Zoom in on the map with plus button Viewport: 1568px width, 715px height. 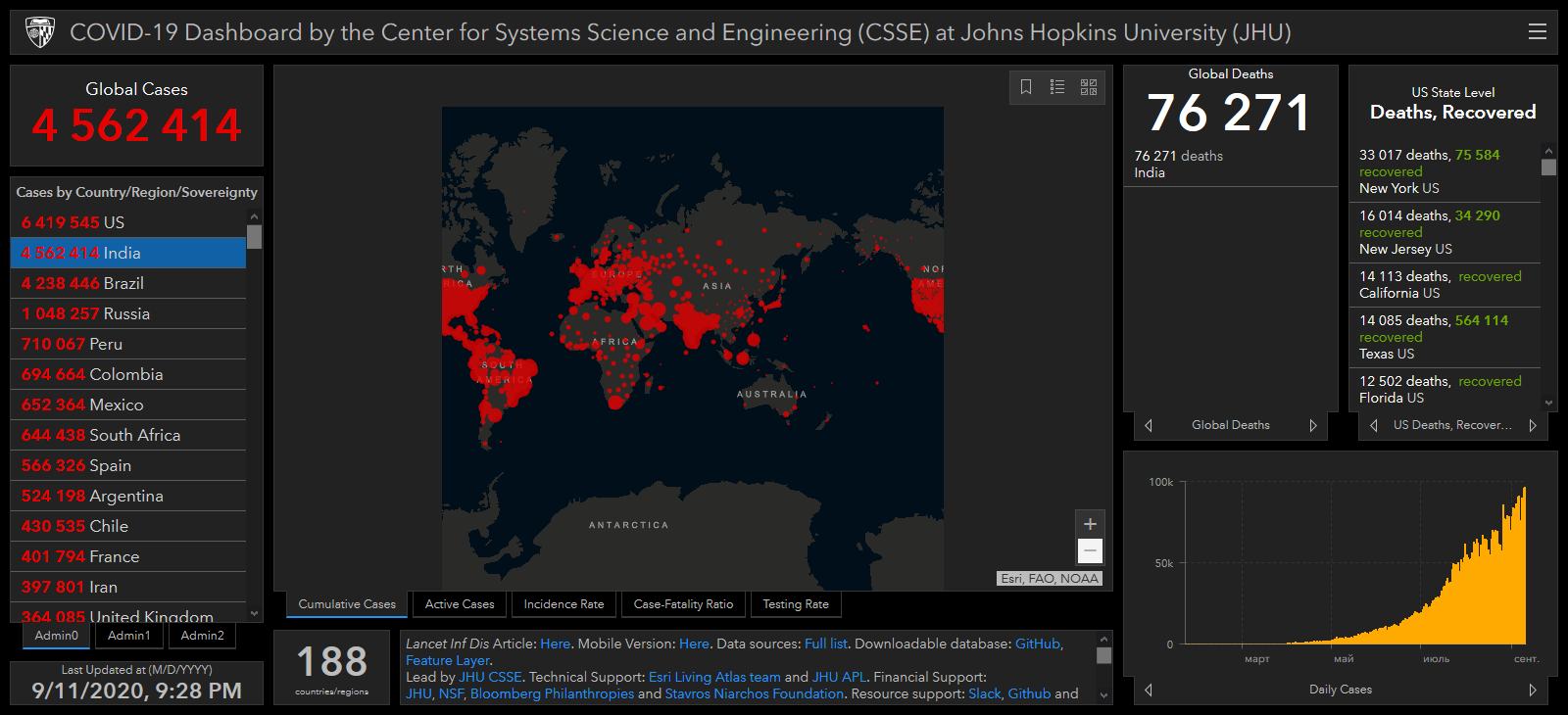pos(1090,524)
